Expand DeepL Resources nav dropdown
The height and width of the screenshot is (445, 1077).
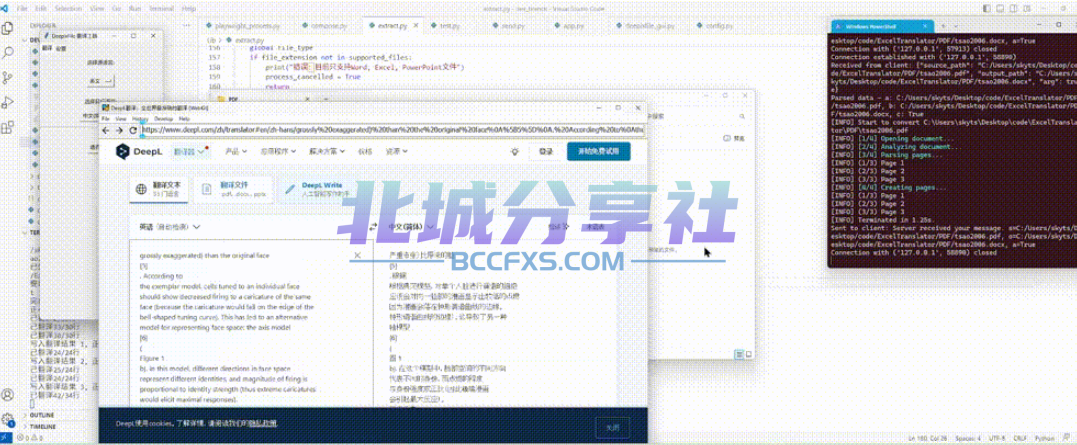(x=396, y=152)
